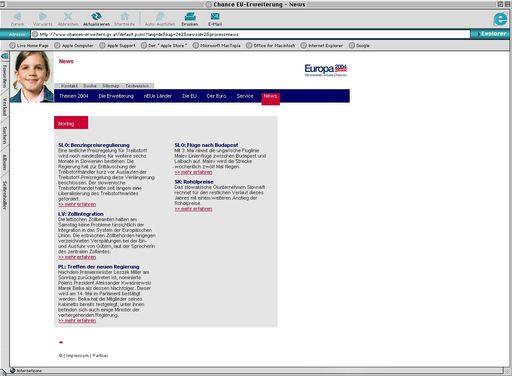Open the Verlauf side tab

[x=5, y=107]
